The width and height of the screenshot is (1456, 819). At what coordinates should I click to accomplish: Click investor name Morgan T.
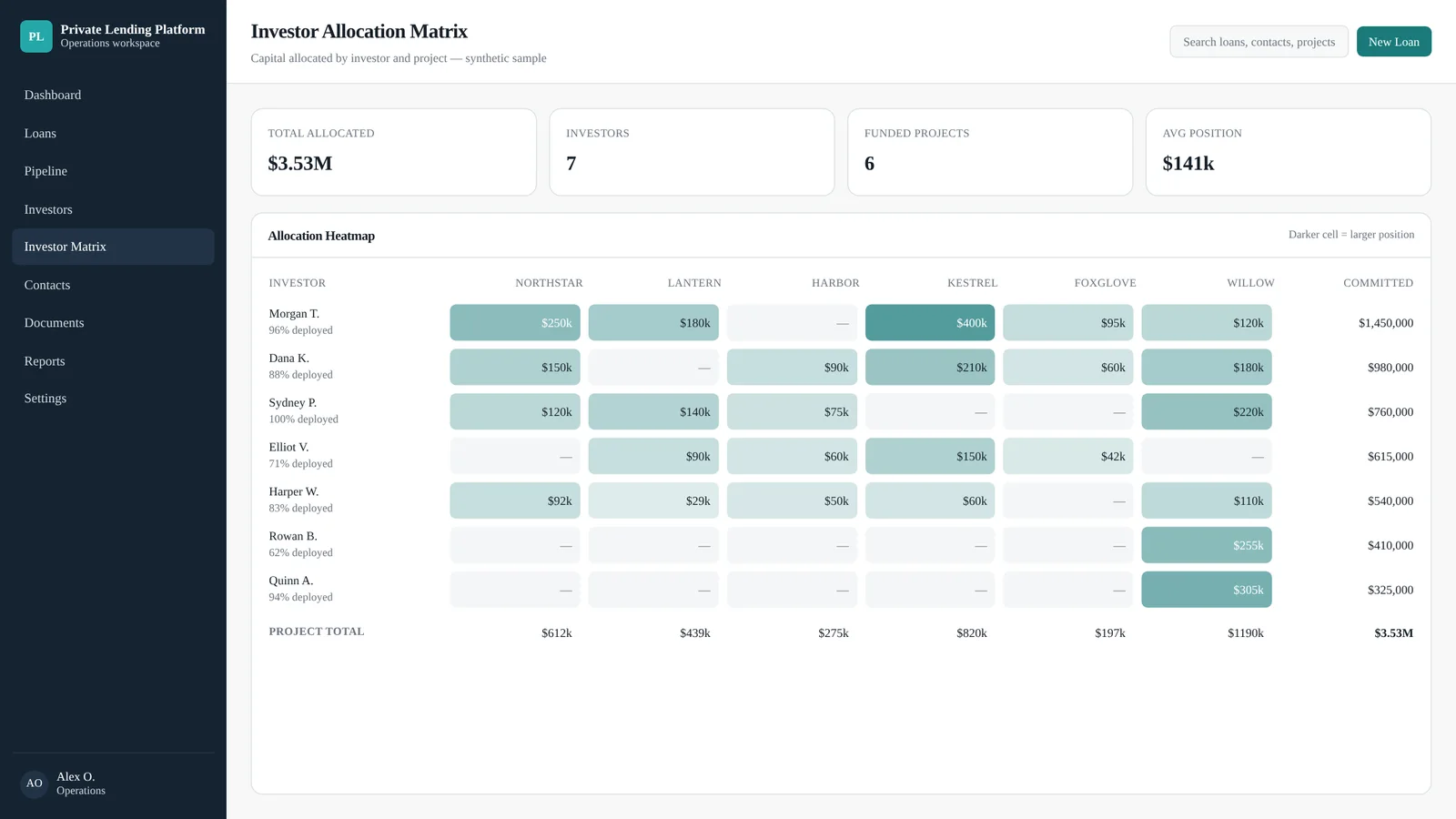tap(294, 314)
